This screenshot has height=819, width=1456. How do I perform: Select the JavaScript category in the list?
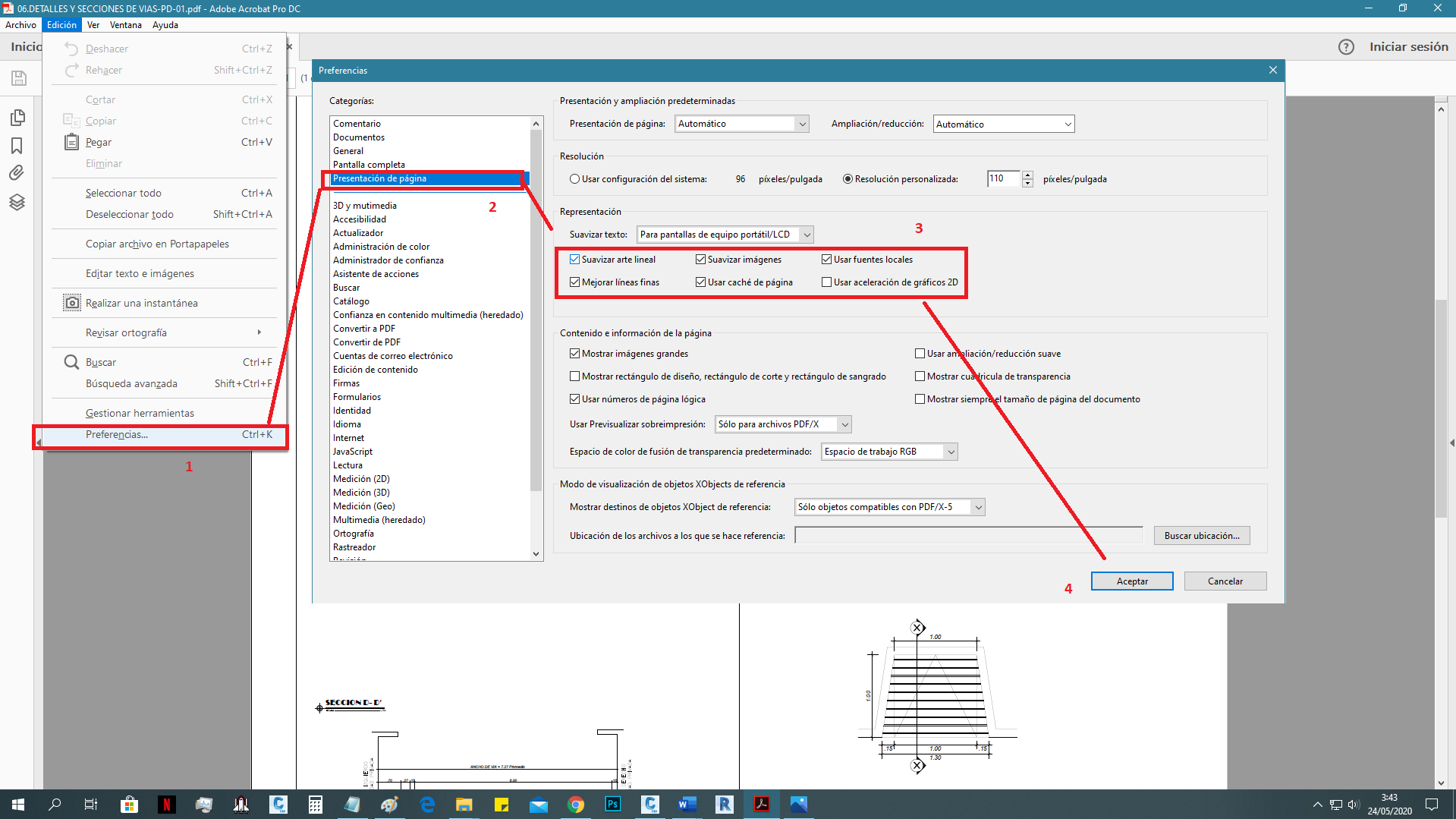click(x=353, y=451)
